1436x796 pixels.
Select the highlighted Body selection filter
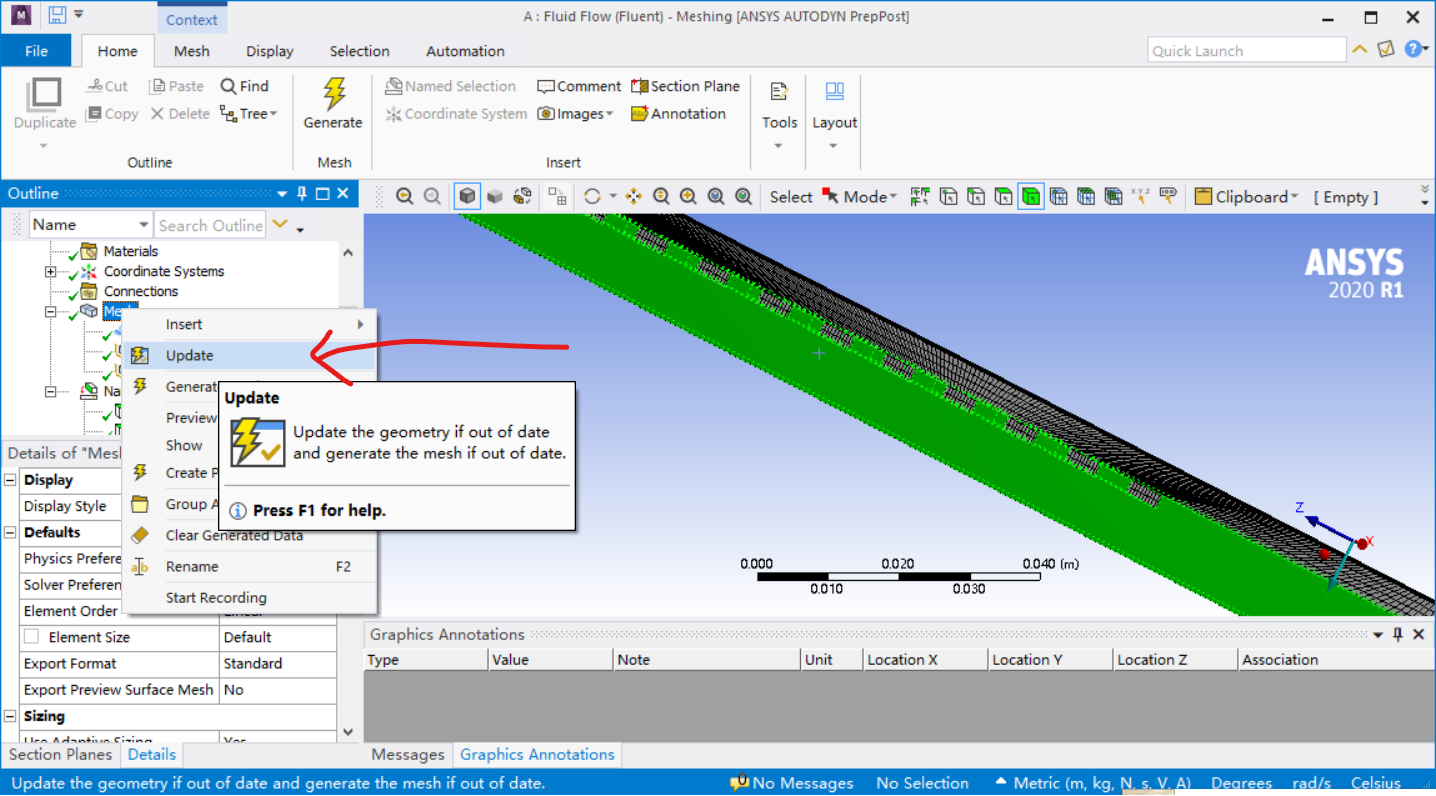pyautogui.click(x=1031, y=197)
